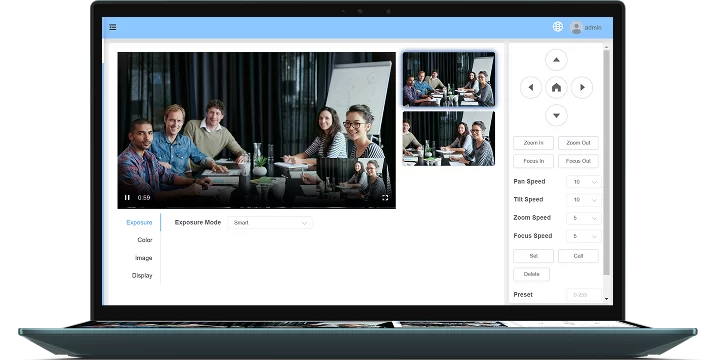Click the Focus Out button

[578, 161]
